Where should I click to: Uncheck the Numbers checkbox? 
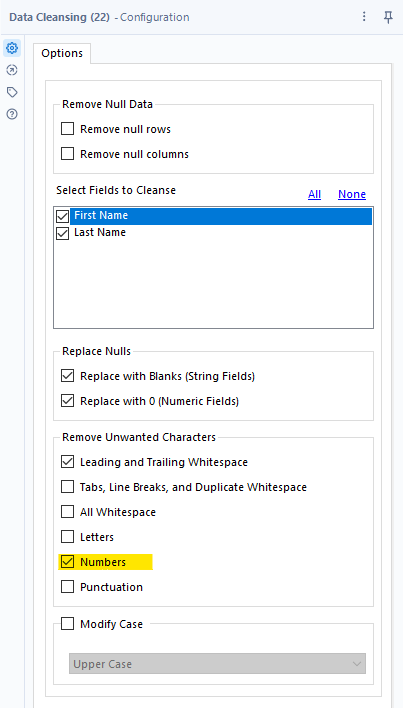tap(67, 562)
